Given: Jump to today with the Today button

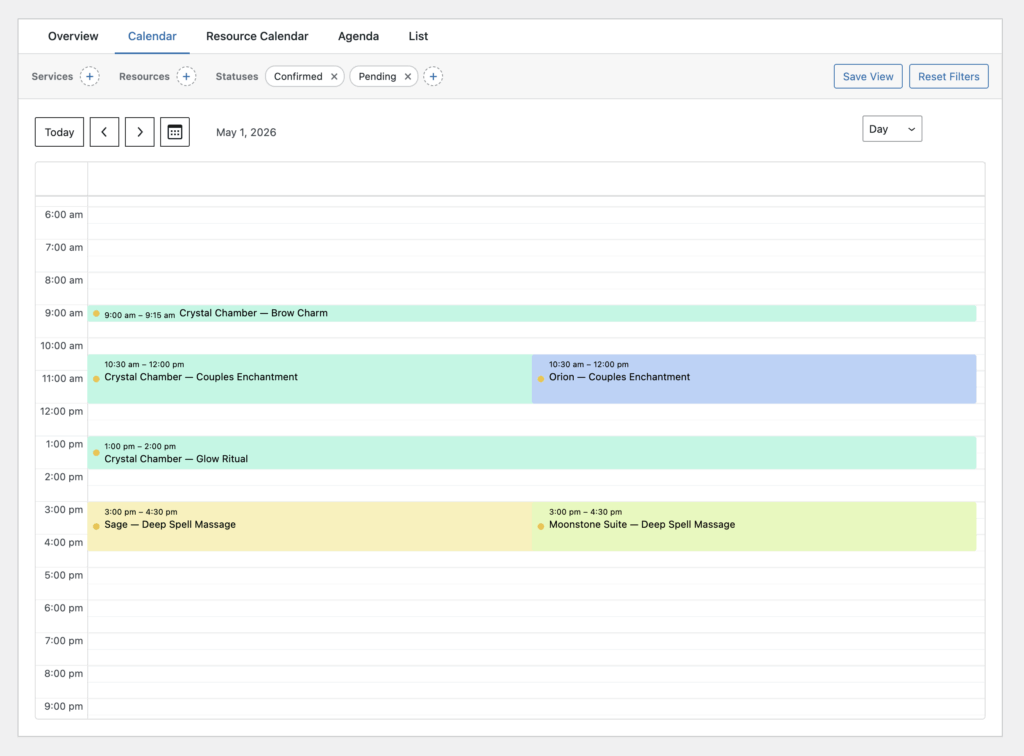Looking at the screenshot, I should coord(59,132).
